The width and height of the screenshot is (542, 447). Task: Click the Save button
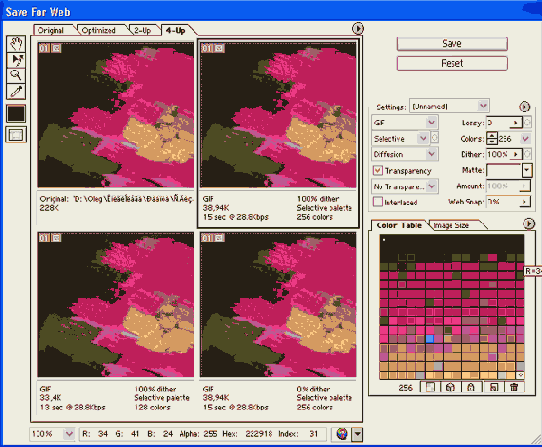(452, 44)
